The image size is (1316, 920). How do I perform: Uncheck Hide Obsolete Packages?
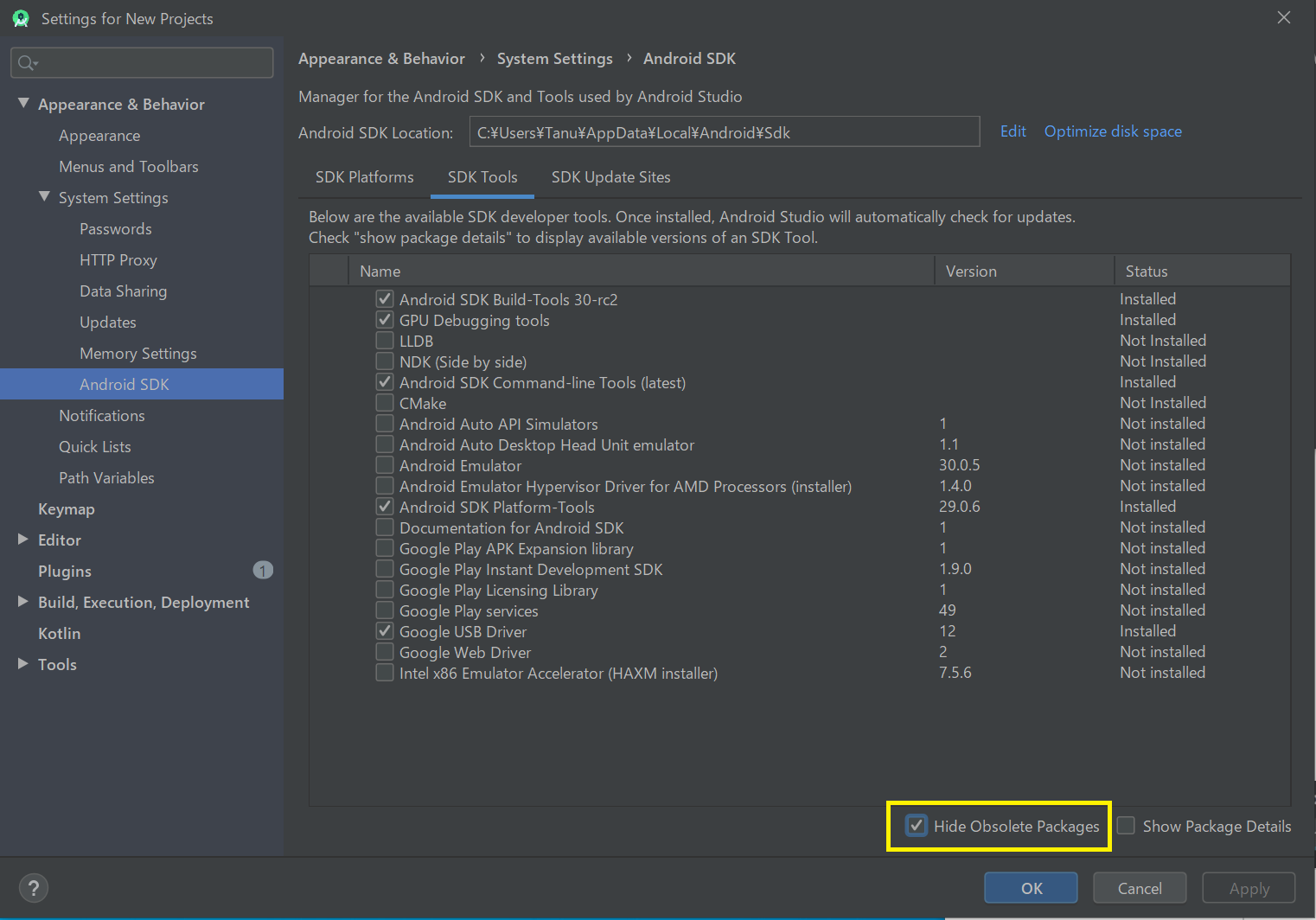916,826
